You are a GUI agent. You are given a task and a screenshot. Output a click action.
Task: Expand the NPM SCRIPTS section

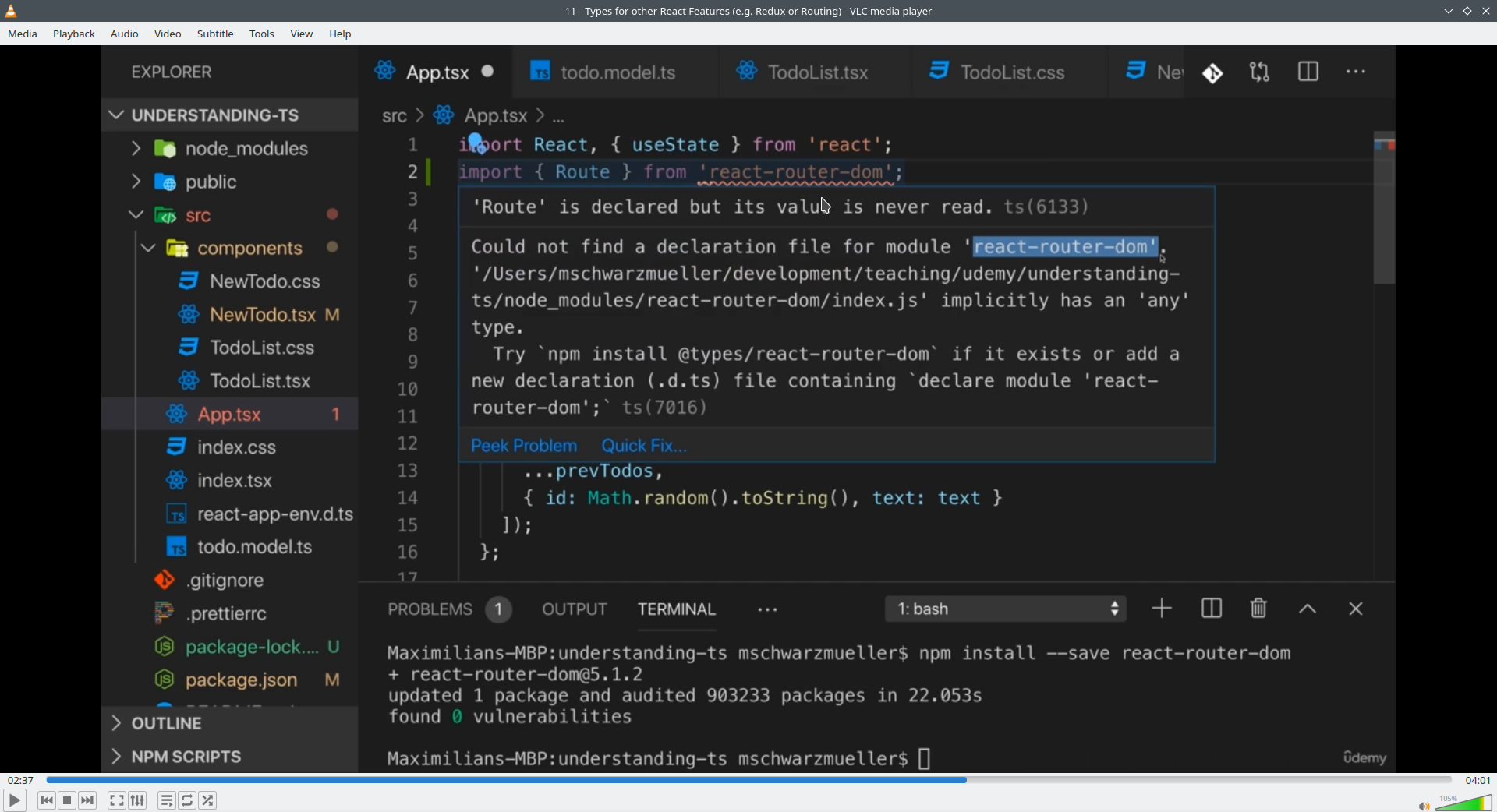tap(116, 756)
